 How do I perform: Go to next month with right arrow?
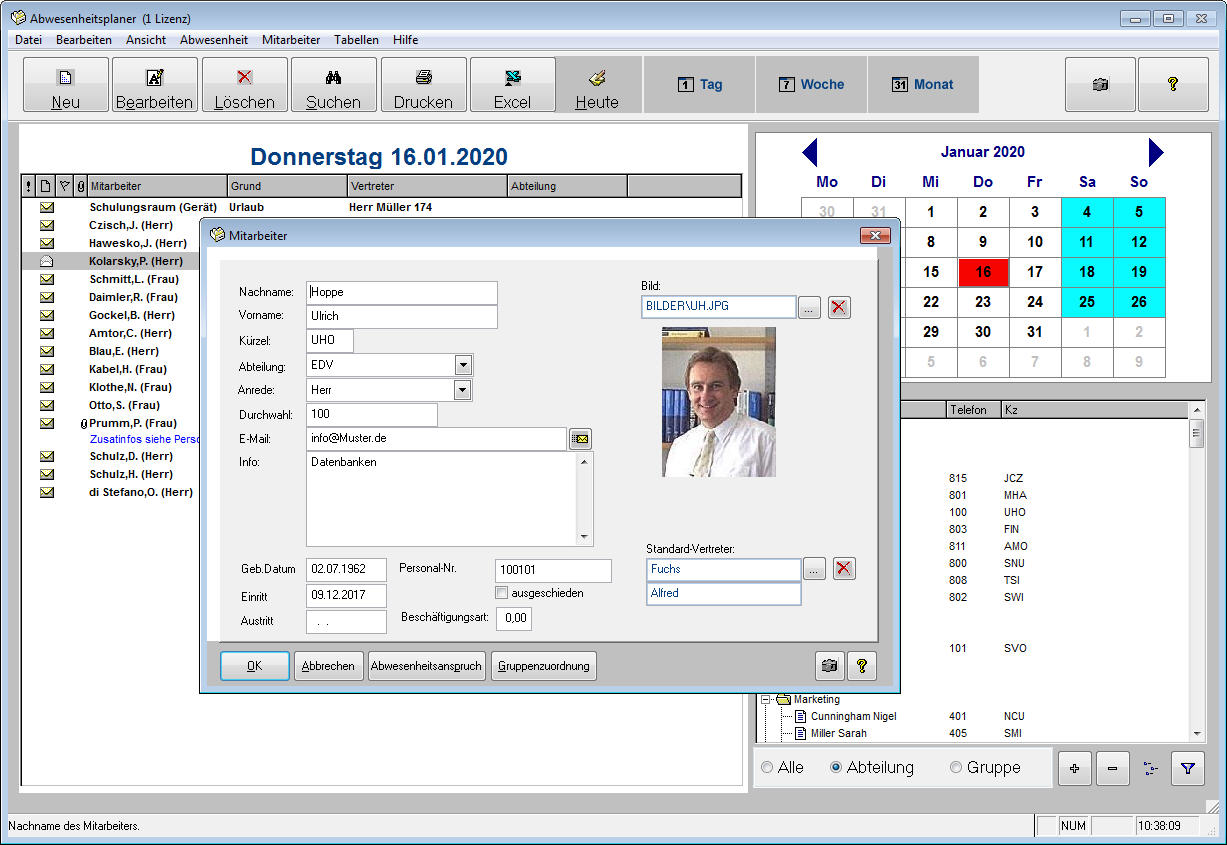(x=1155, y=153)
